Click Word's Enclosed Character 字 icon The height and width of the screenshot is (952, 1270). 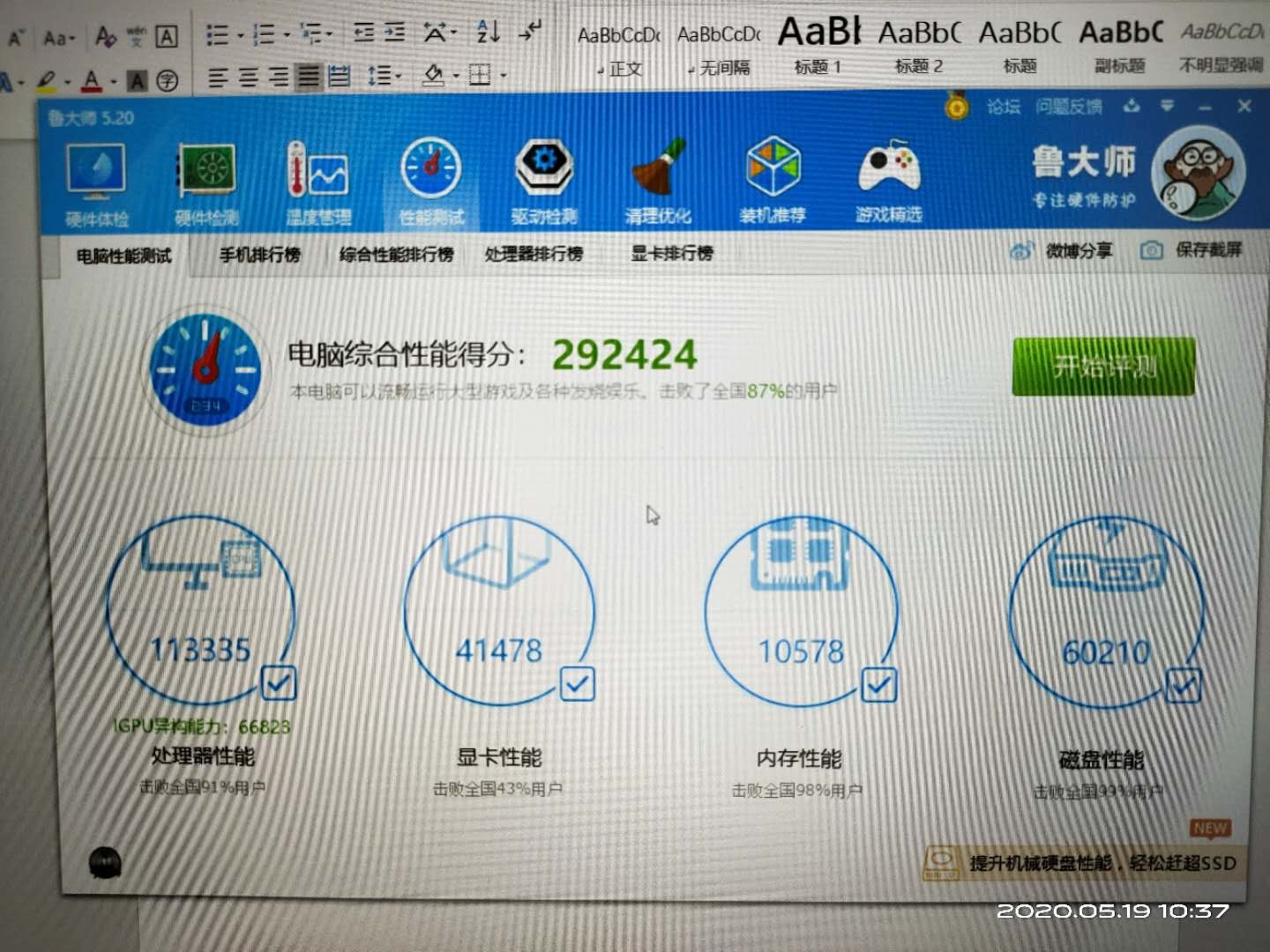coord(167,81)
